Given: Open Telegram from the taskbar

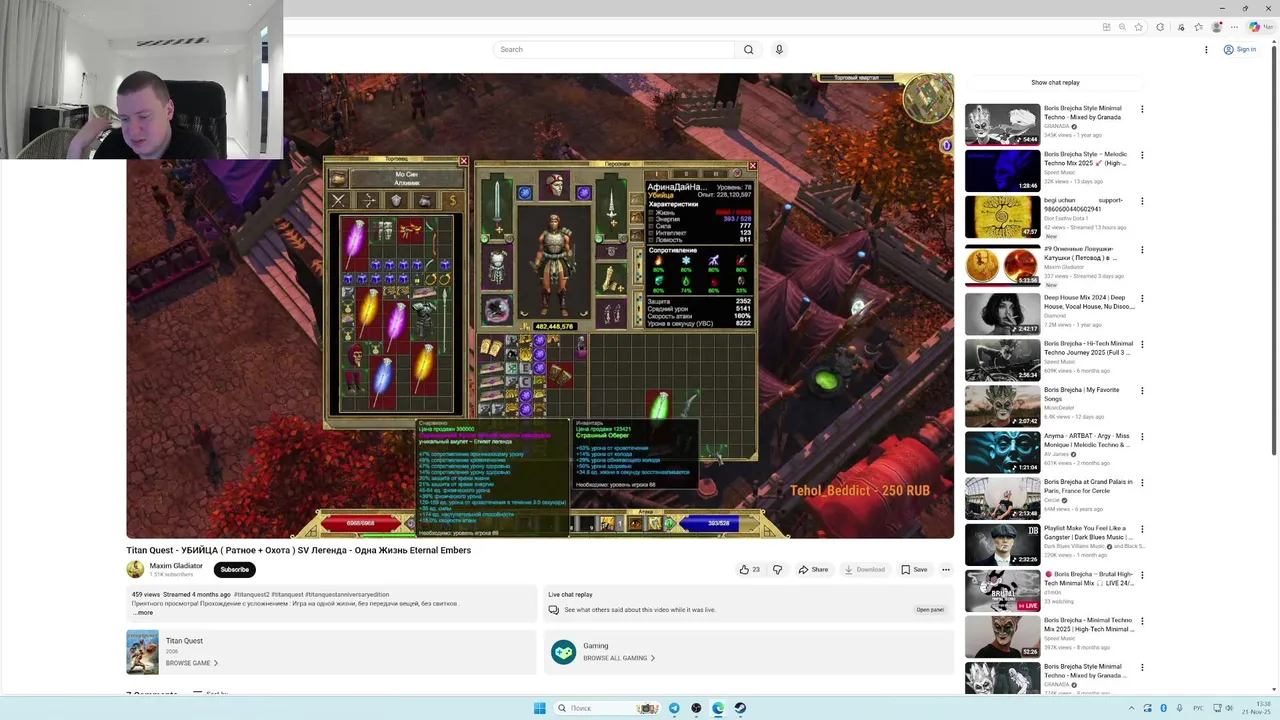Looking at the screenshot, I should point(674,708).
